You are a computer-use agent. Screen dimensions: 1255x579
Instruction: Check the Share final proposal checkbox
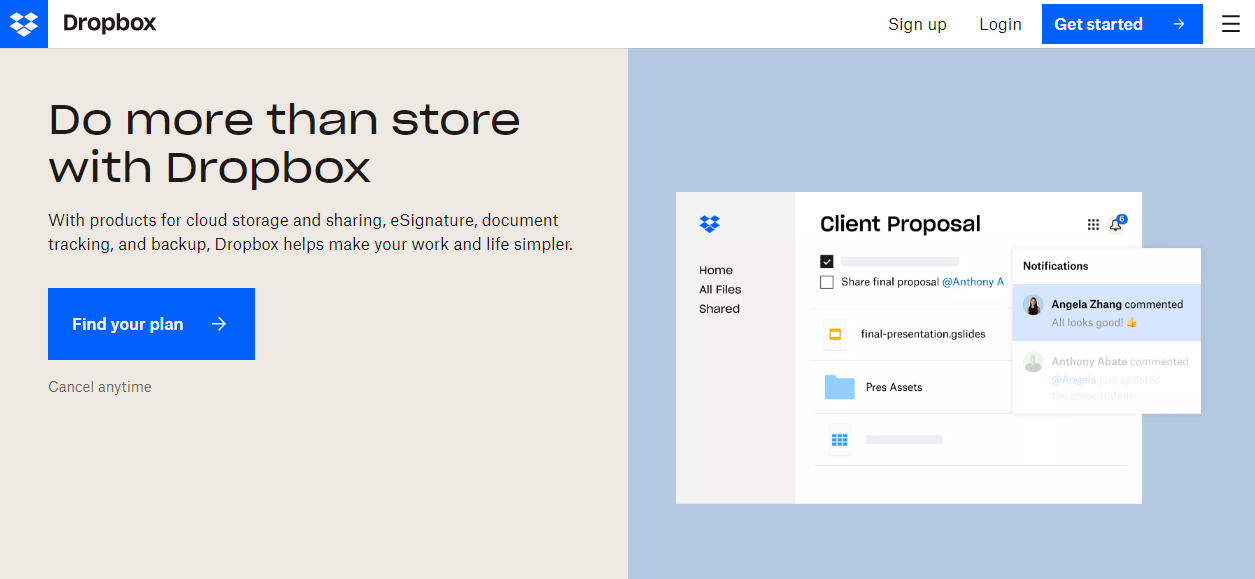(827, 282)
